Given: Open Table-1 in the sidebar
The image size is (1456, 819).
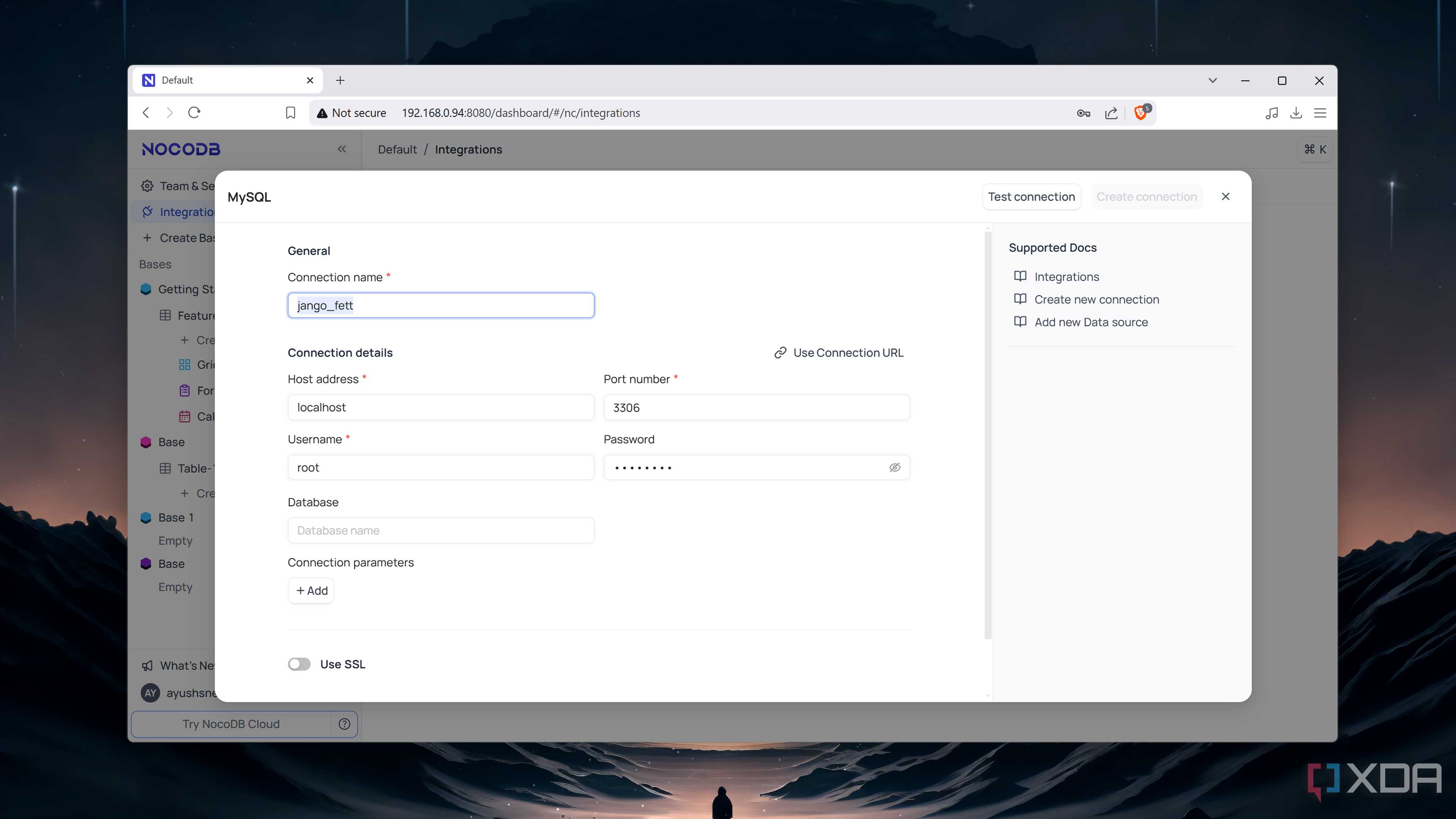Looking at the screenshot, I should pos(187,468).
